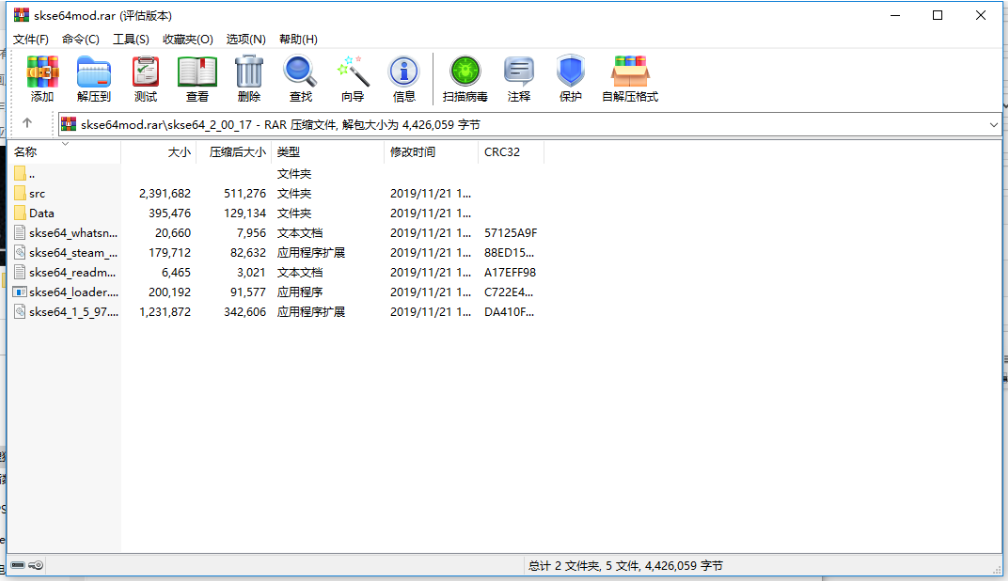This screenshot has width=1008, height=581.
Task: Click the up-one-level arrow button
Action: pyautogui.click(x=29, y=124)
